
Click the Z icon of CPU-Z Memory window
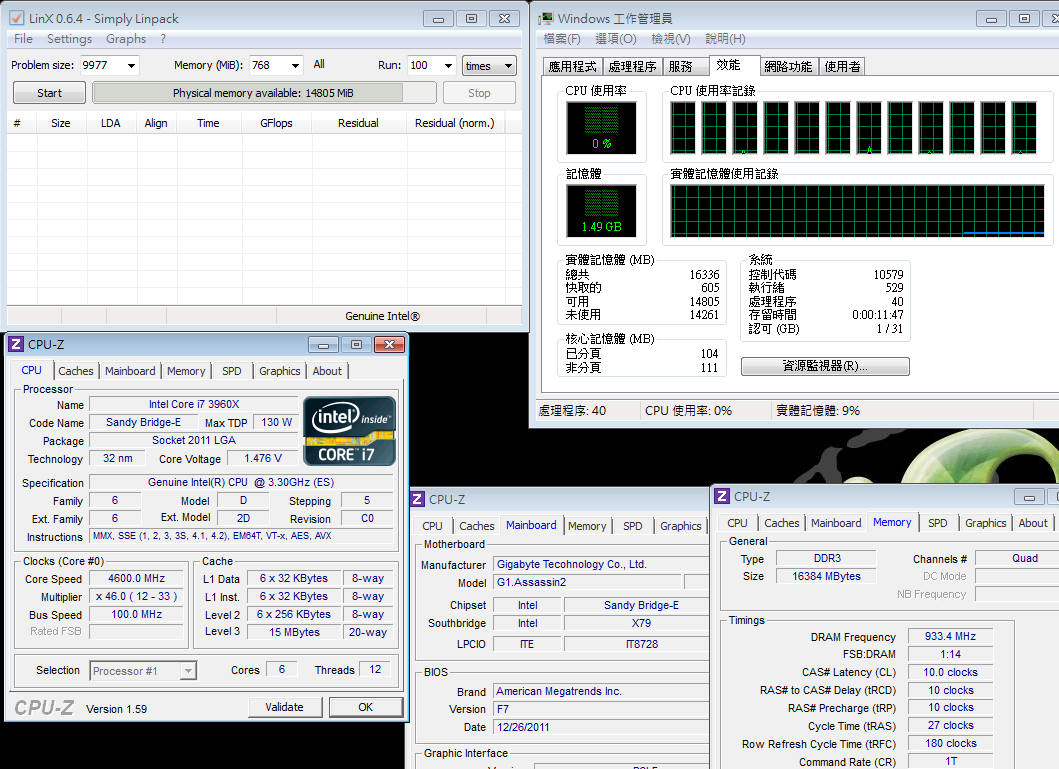(x=722, y=496)
